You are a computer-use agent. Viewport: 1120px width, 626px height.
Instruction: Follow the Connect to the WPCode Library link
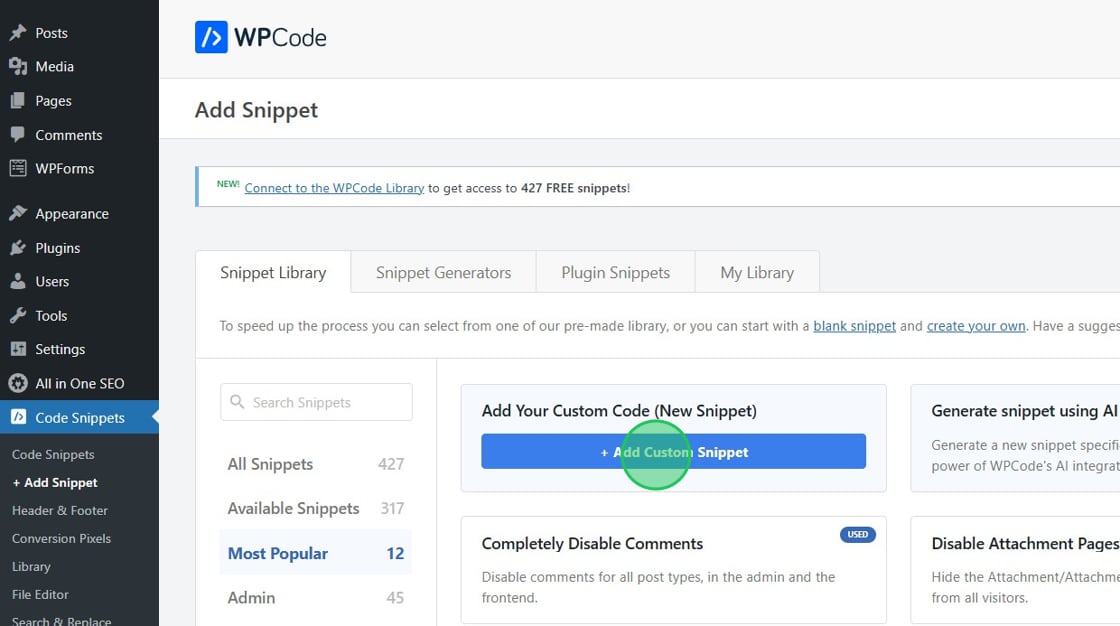(334, 188)
